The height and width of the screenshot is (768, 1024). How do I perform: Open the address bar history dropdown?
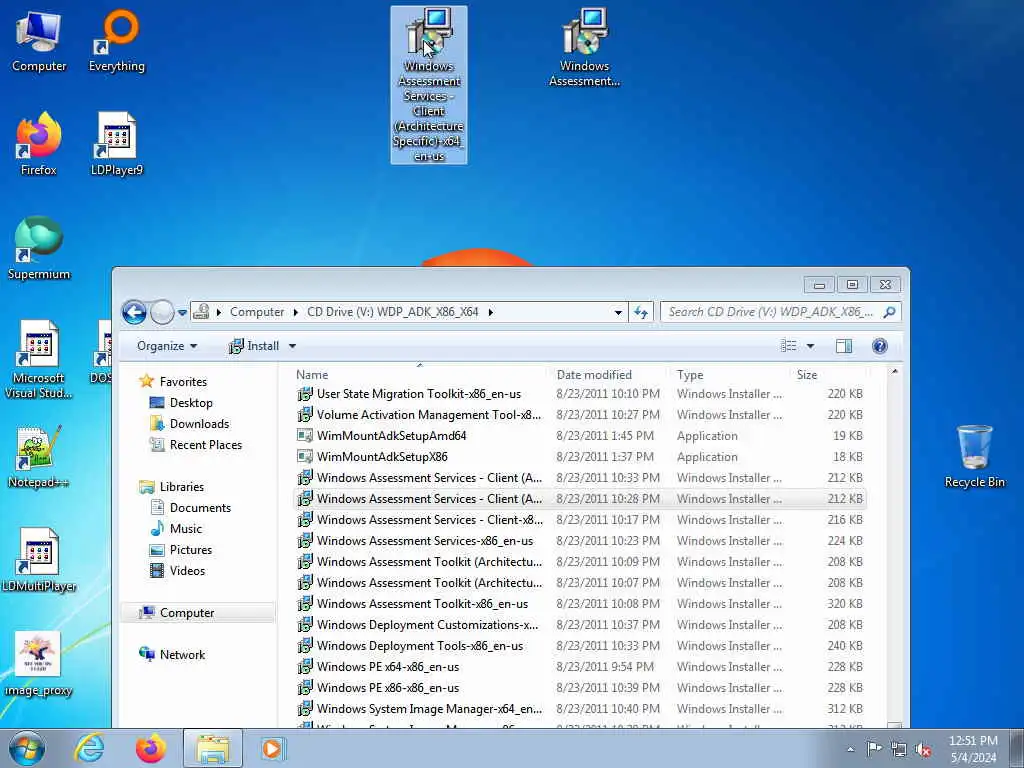[618, 312]
